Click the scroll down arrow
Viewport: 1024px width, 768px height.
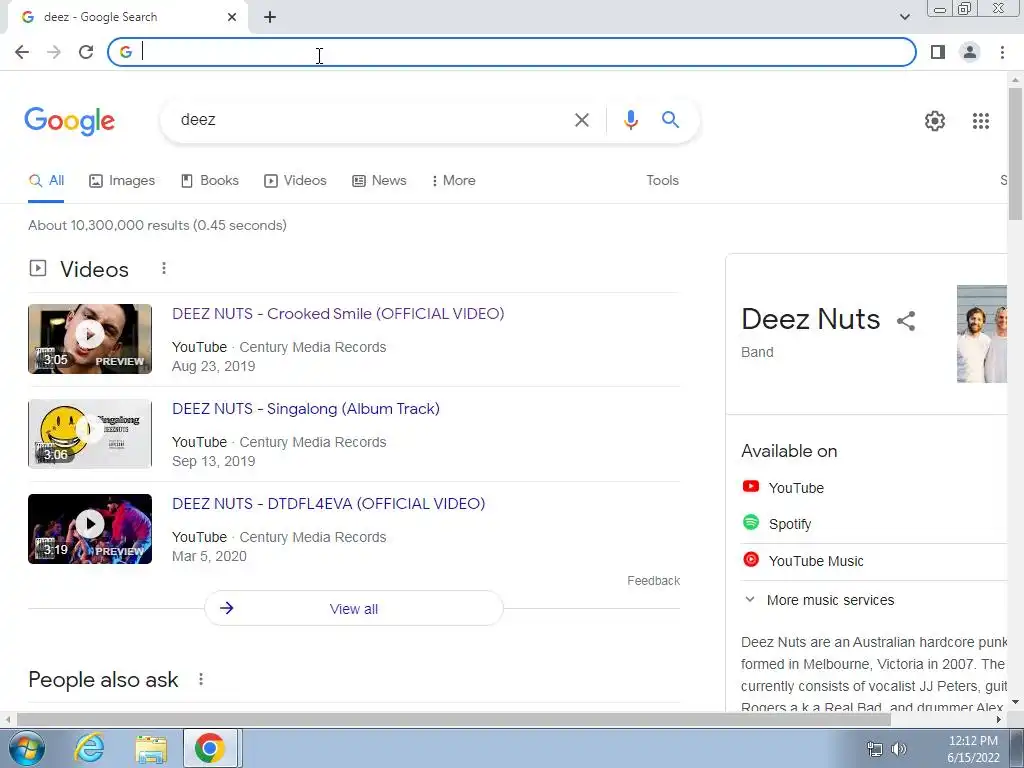(1015, 703)
